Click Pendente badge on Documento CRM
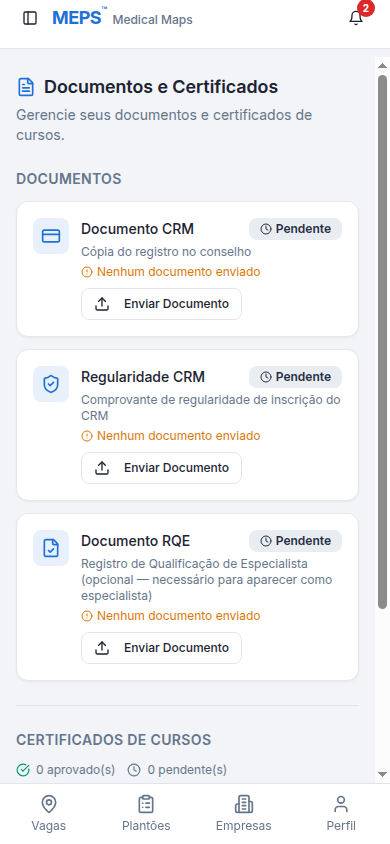Screen dimensions: 390x844 [x=295, y=229]
